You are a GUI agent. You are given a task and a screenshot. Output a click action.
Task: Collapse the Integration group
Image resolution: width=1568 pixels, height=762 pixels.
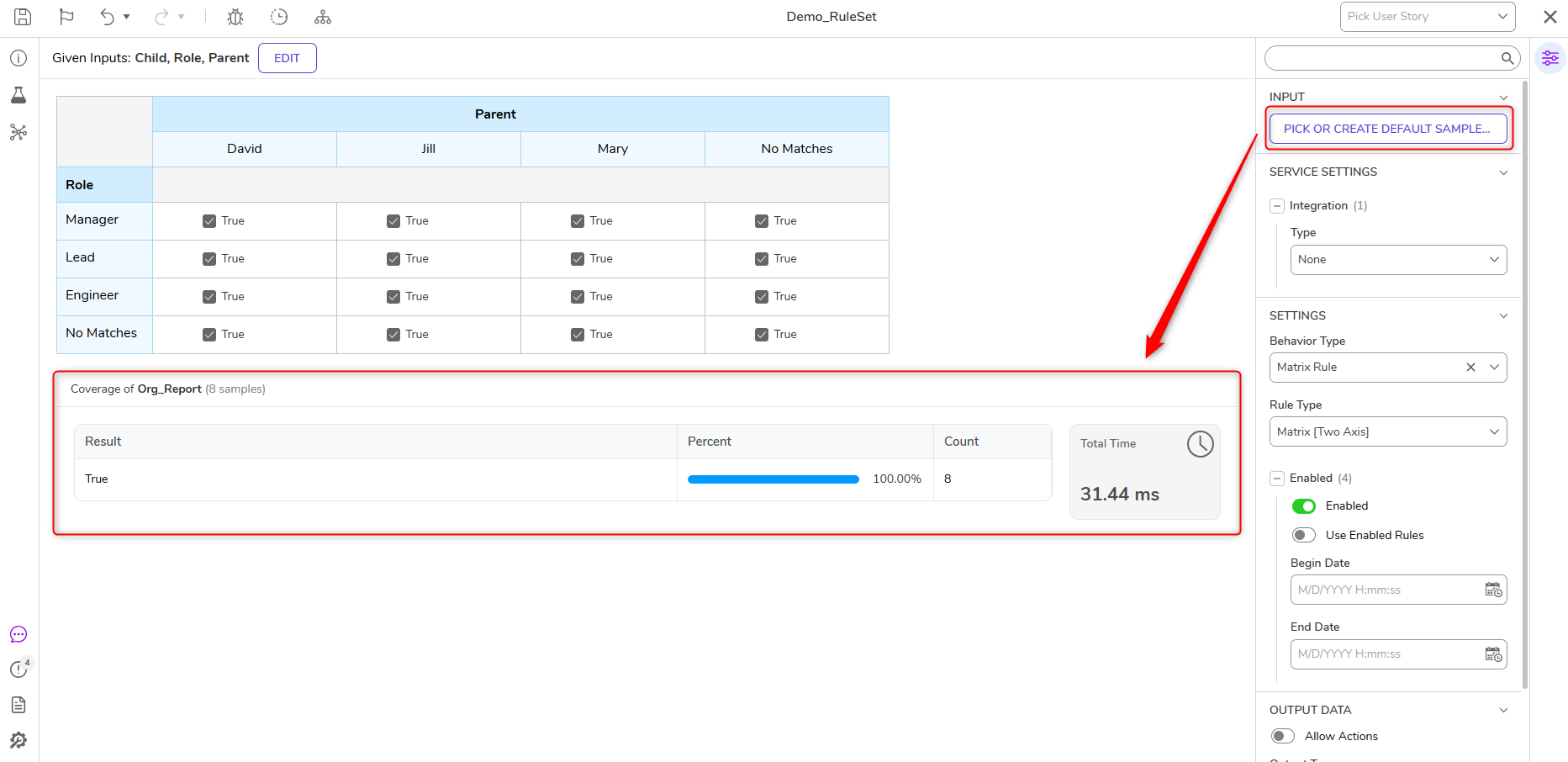1277,206
